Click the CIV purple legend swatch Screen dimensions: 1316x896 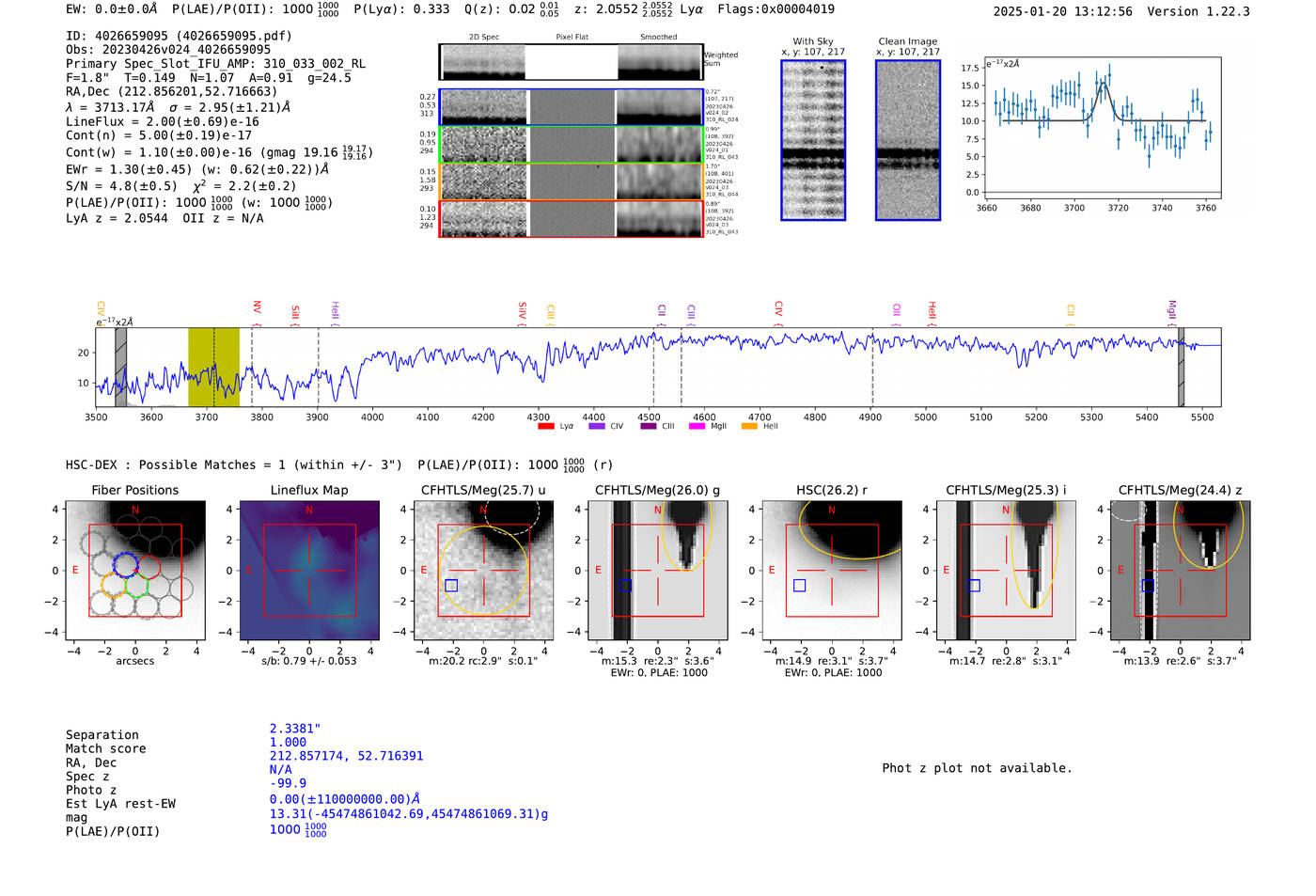(596, 426)
